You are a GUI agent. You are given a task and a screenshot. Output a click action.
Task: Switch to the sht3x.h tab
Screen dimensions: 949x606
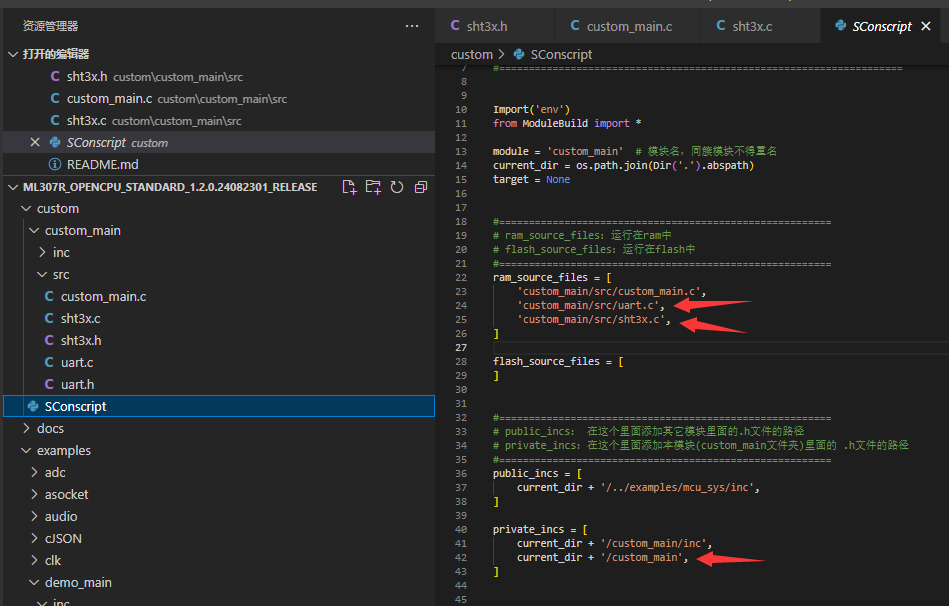coord(494,26)
